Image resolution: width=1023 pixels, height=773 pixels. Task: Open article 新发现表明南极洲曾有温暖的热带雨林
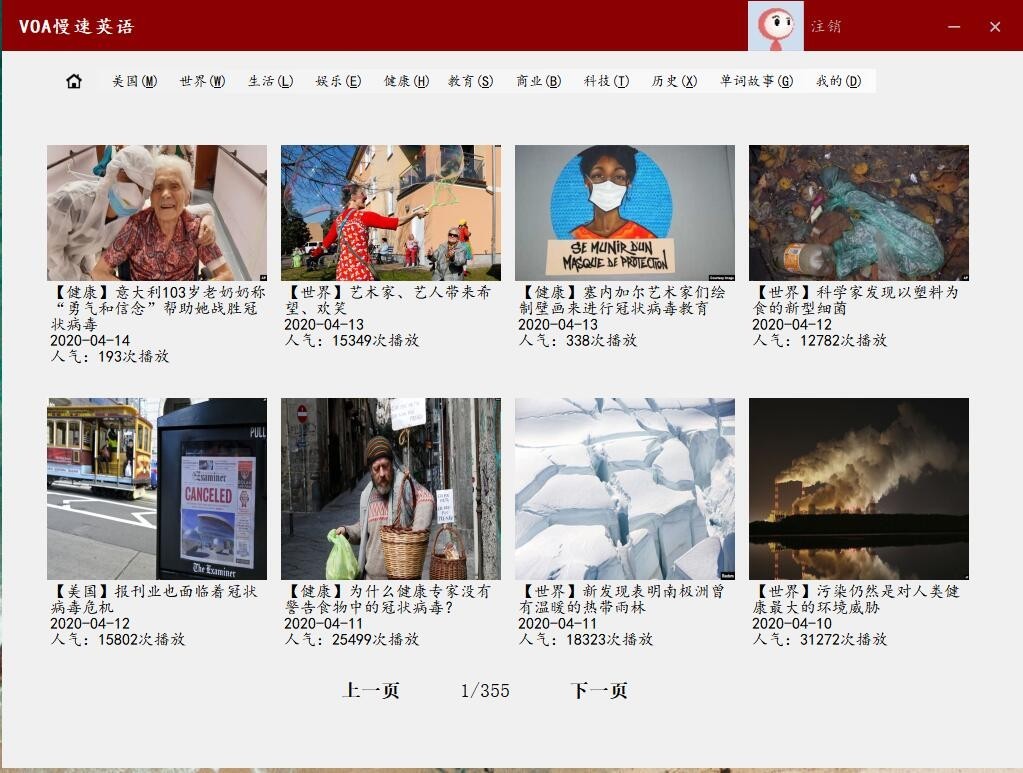(x=622, y=599)
